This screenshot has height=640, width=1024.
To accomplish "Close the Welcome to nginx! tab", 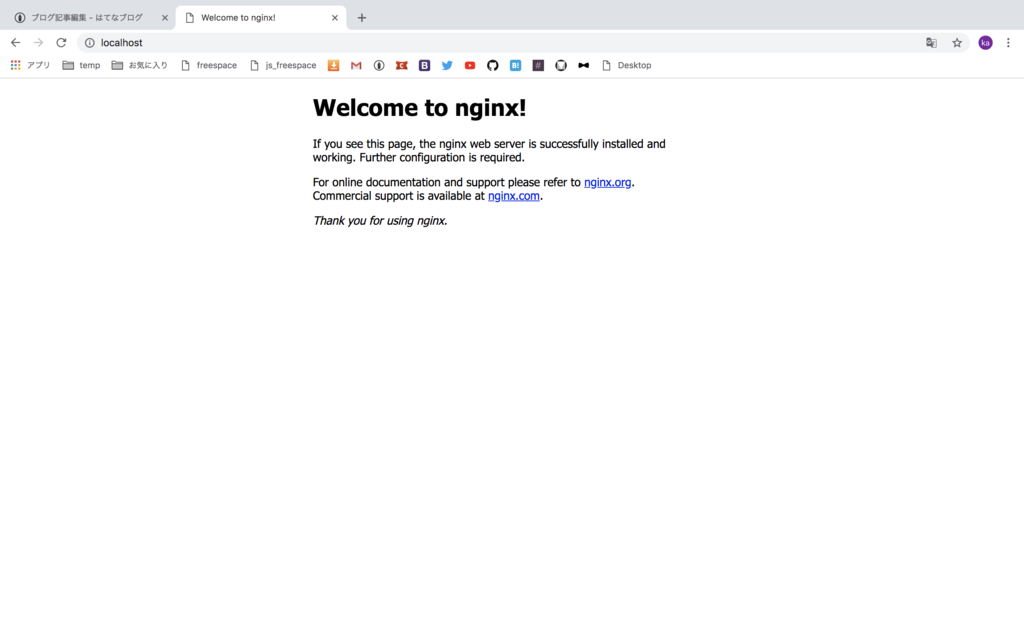I will tap(335, 18).
